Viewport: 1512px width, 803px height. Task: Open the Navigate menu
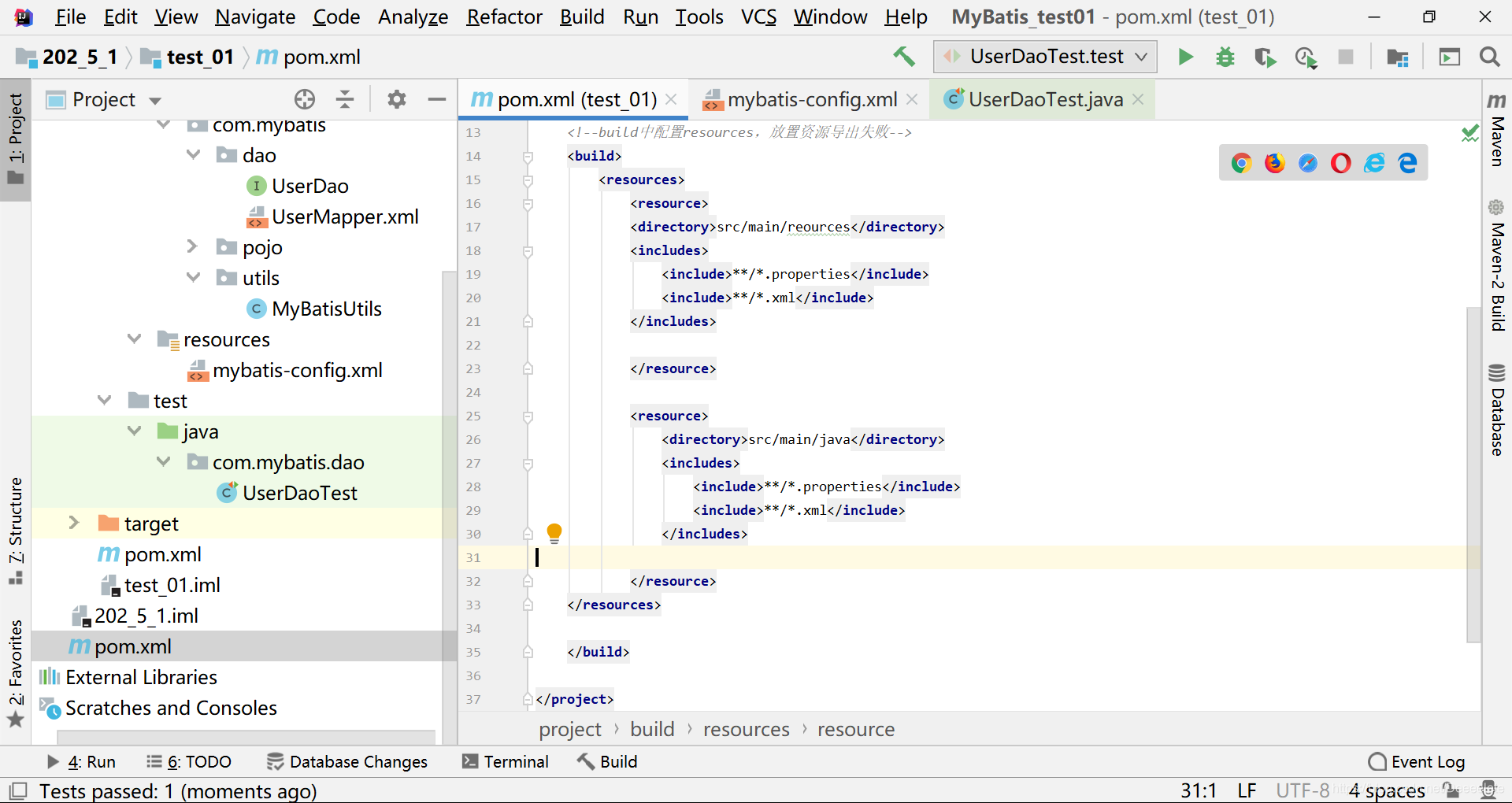click(255, 17)
